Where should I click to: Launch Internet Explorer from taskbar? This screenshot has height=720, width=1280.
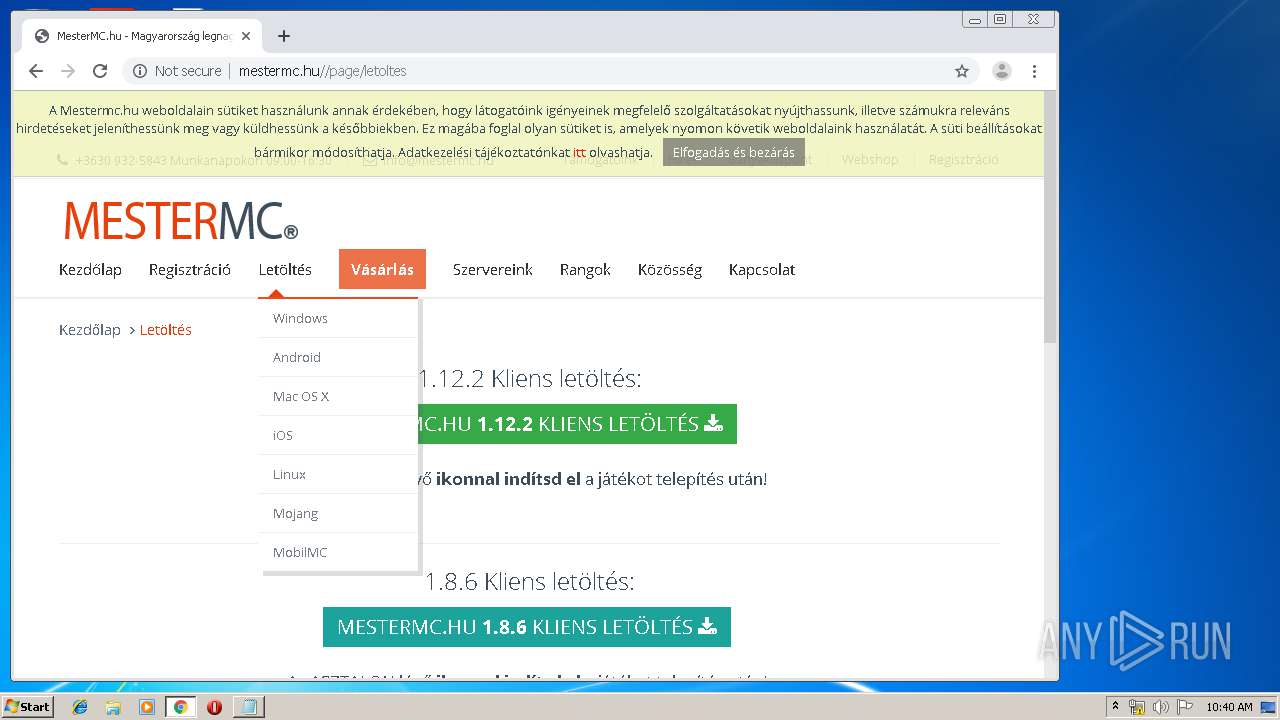coord(80,707)
